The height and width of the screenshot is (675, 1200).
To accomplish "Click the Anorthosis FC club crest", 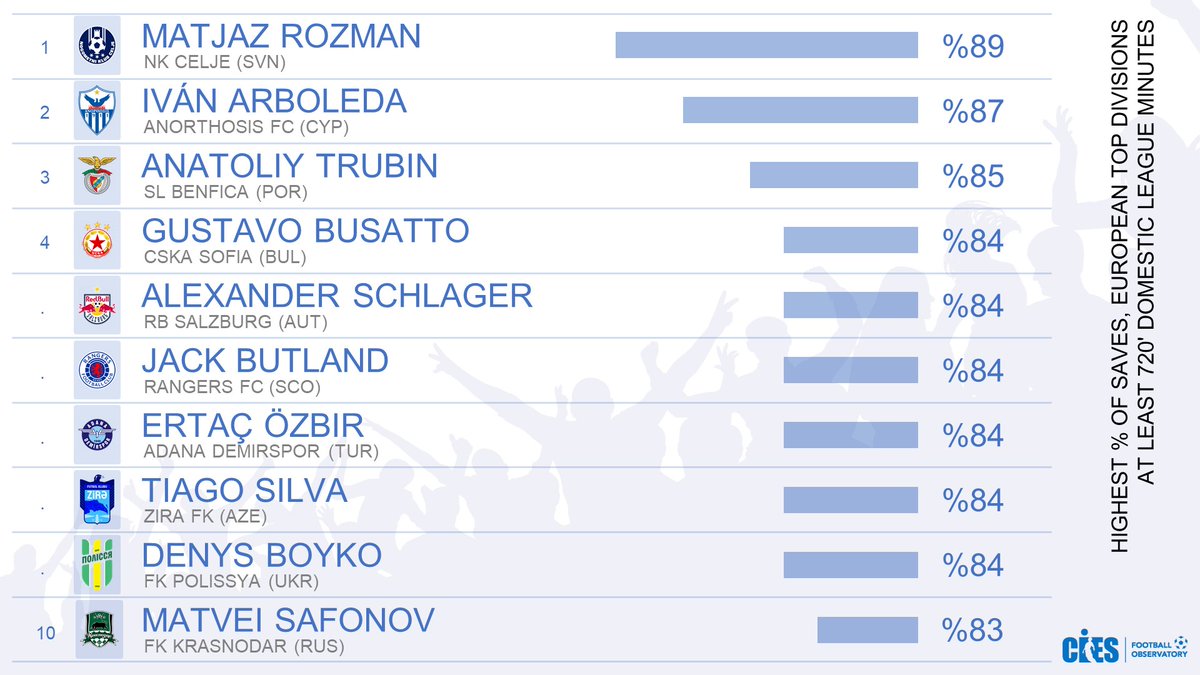I will (x=98, y=110).
